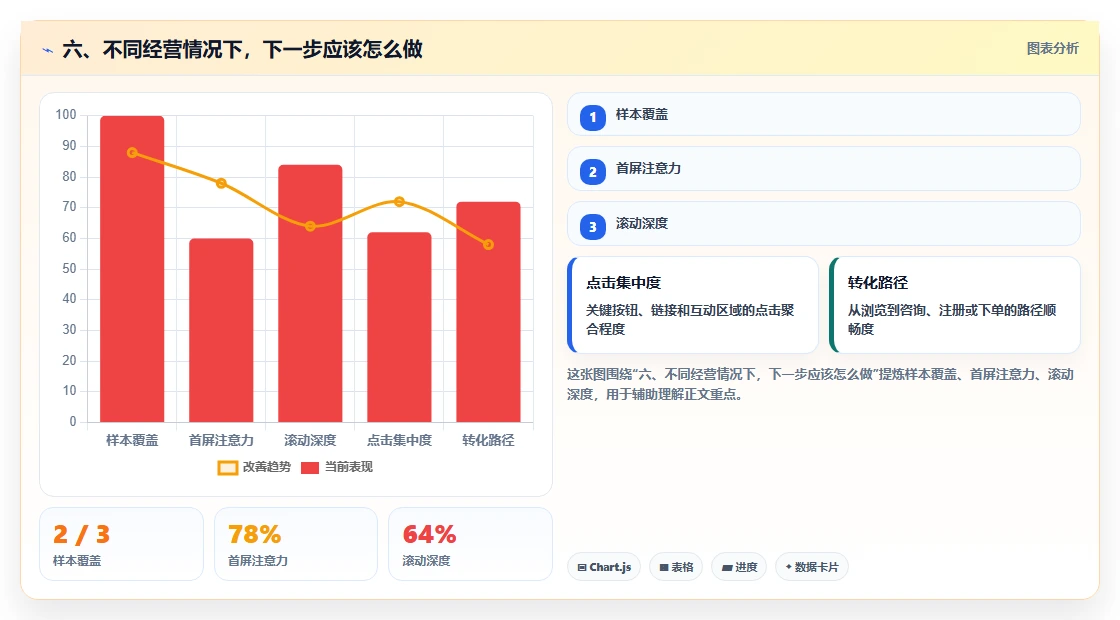Click the trend line point over 滚动深度
1120x620 pixels.
click(310, 226)
